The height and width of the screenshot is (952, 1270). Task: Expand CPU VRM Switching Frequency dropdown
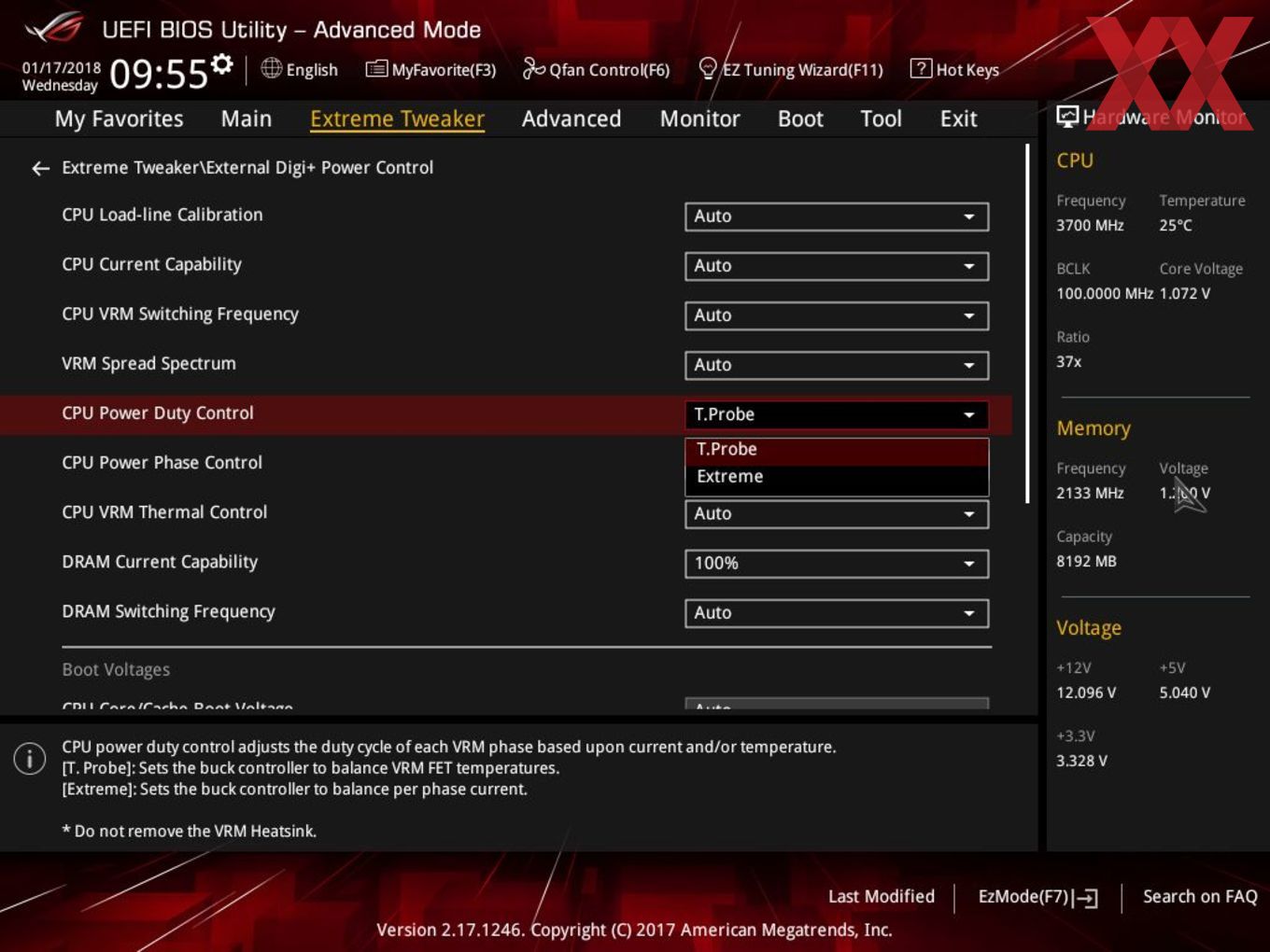click(837, 315)
